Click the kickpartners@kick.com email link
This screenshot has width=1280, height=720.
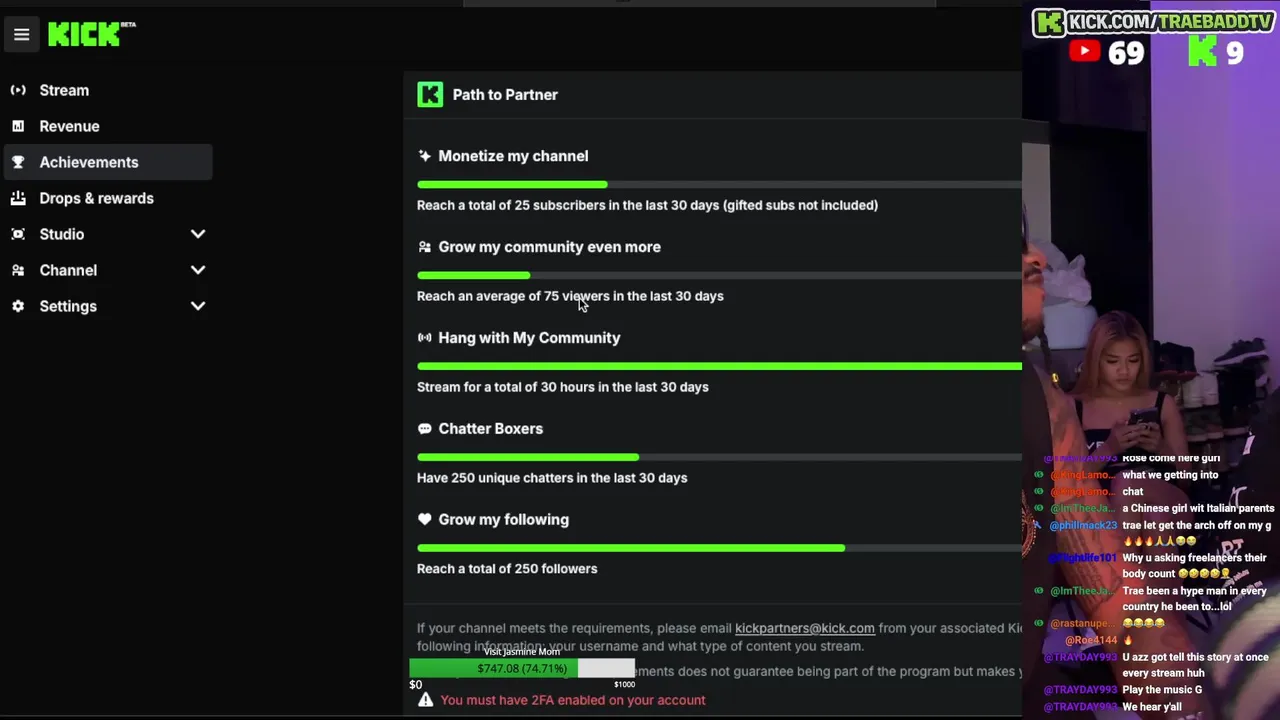(804, 628)
